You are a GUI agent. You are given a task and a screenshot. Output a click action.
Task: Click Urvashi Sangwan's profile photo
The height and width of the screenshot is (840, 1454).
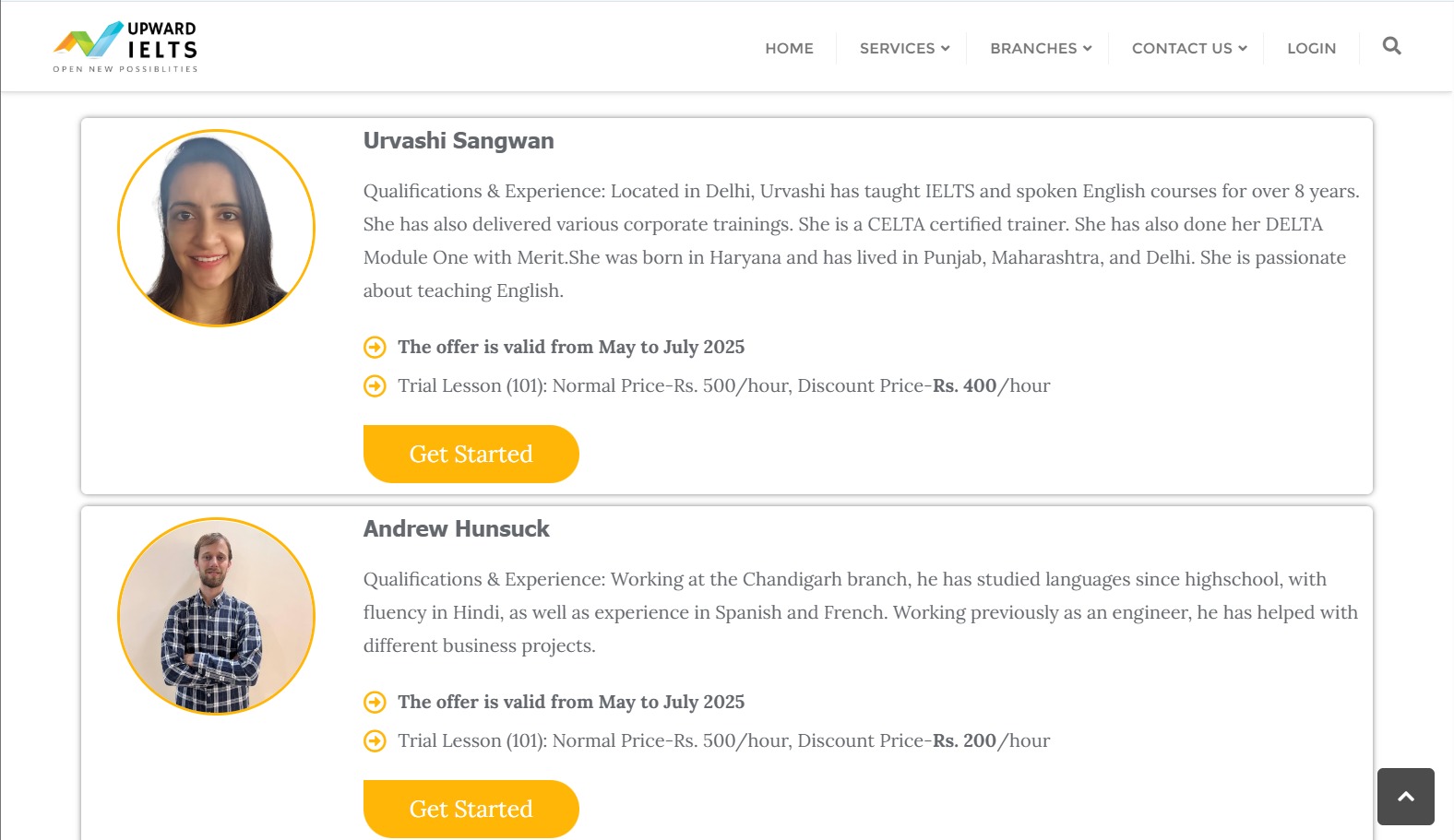(216, 228)
